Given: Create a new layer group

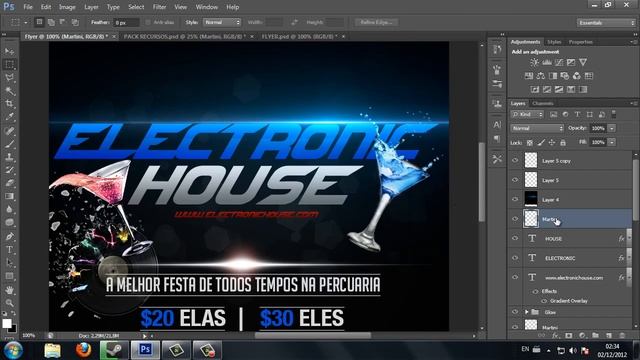Looking at the screenshot, I should (x=596, y=336).
